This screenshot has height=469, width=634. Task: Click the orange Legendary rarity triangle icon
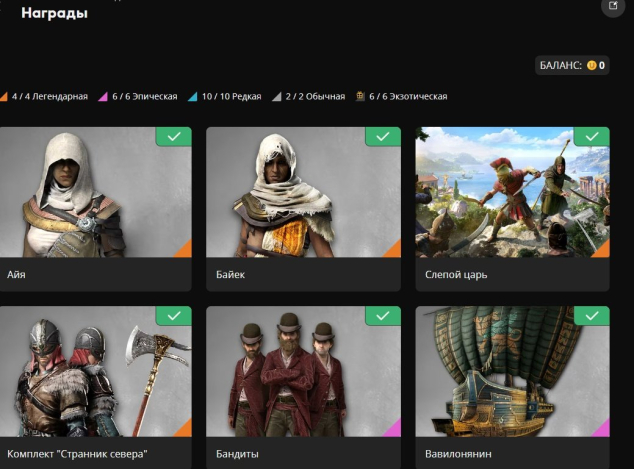[x=3, y=97]
